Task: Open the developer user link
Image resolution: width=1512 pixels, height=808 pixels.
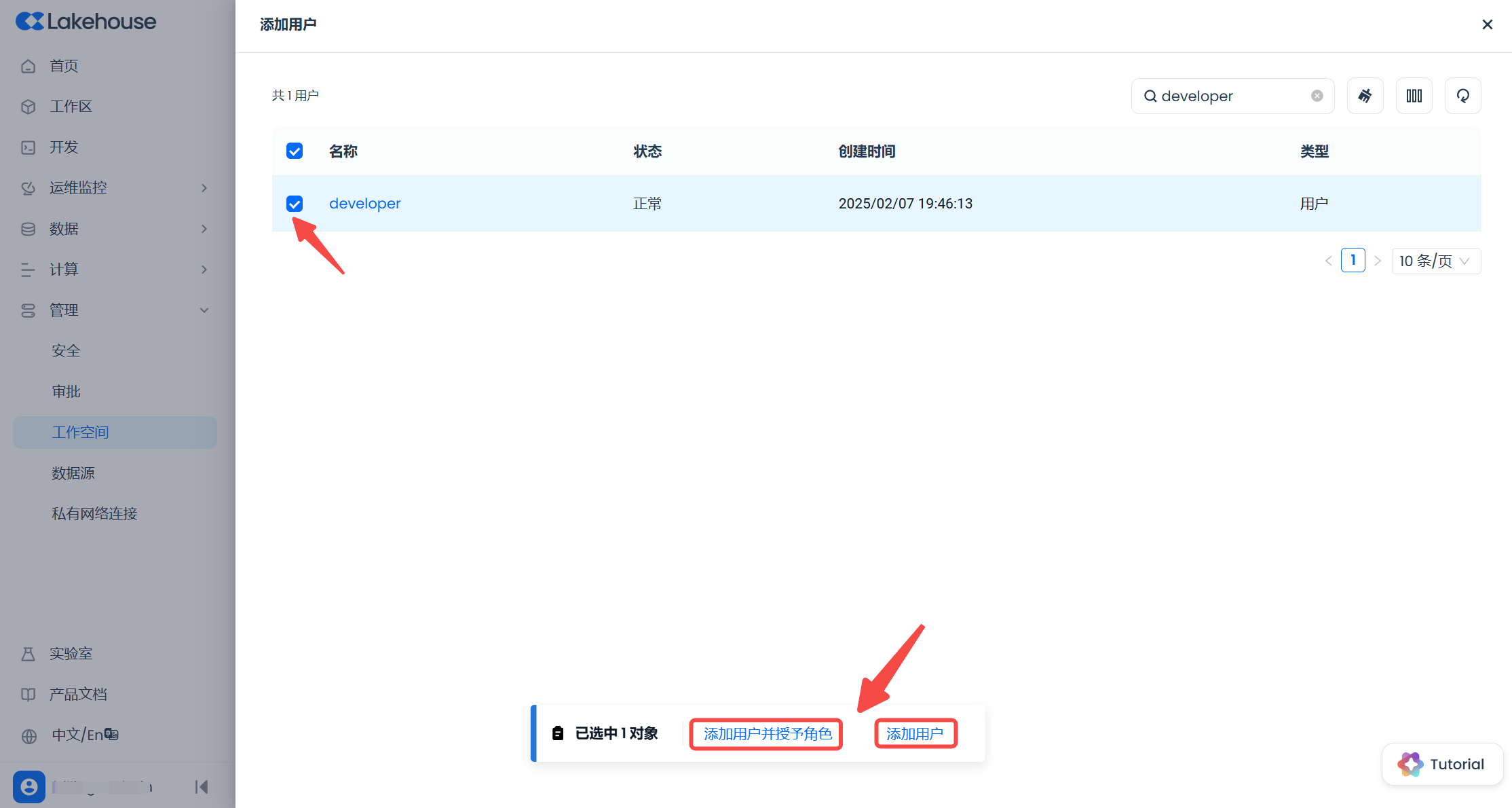Action: (364, 204)
